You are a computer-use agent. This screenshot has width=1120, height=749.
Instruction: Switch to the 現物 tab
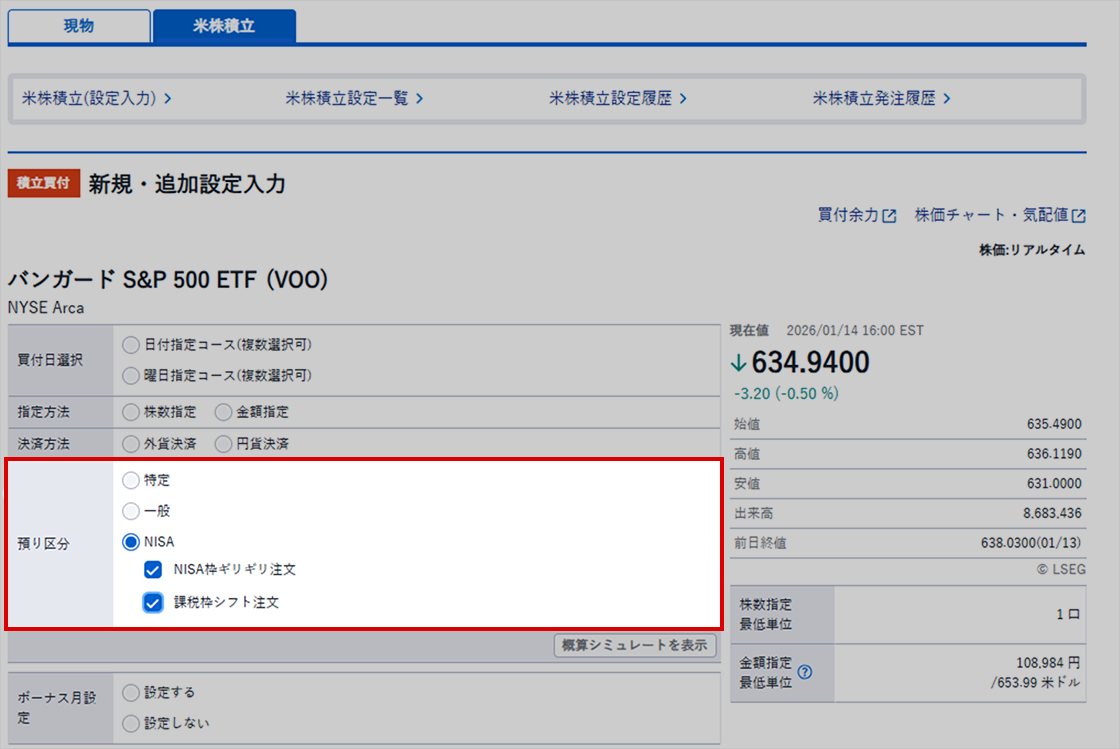pos(78,27)
